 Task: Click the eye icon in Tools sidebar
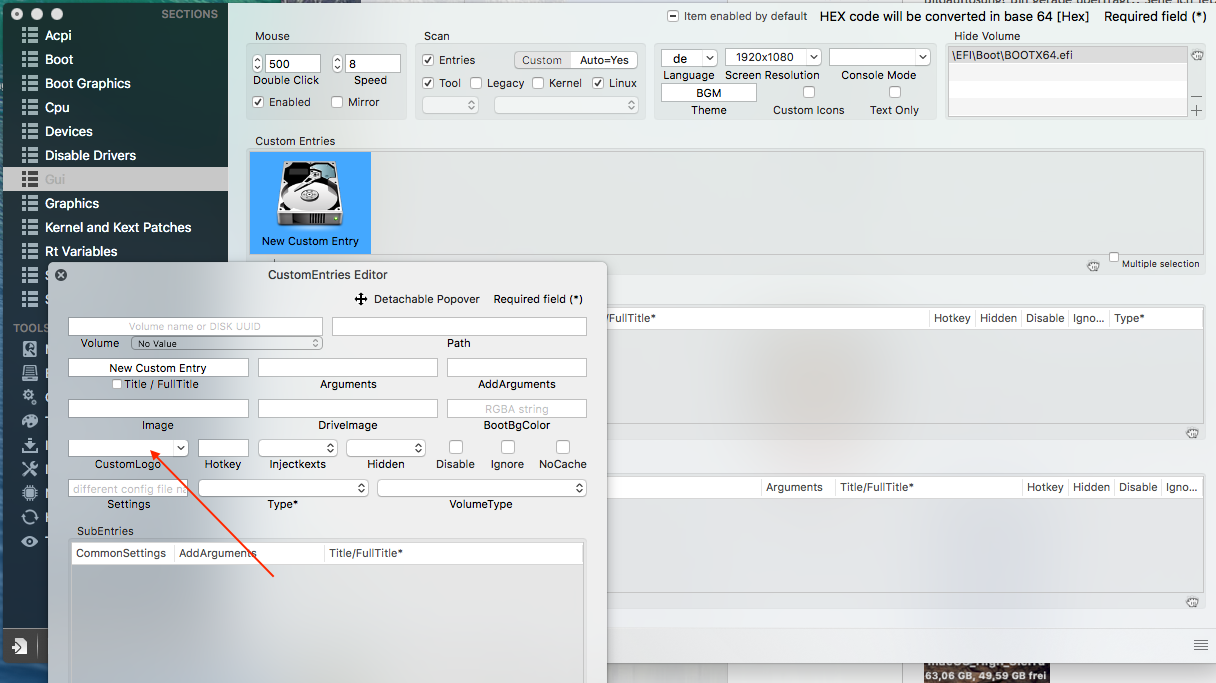click(30, 541)
